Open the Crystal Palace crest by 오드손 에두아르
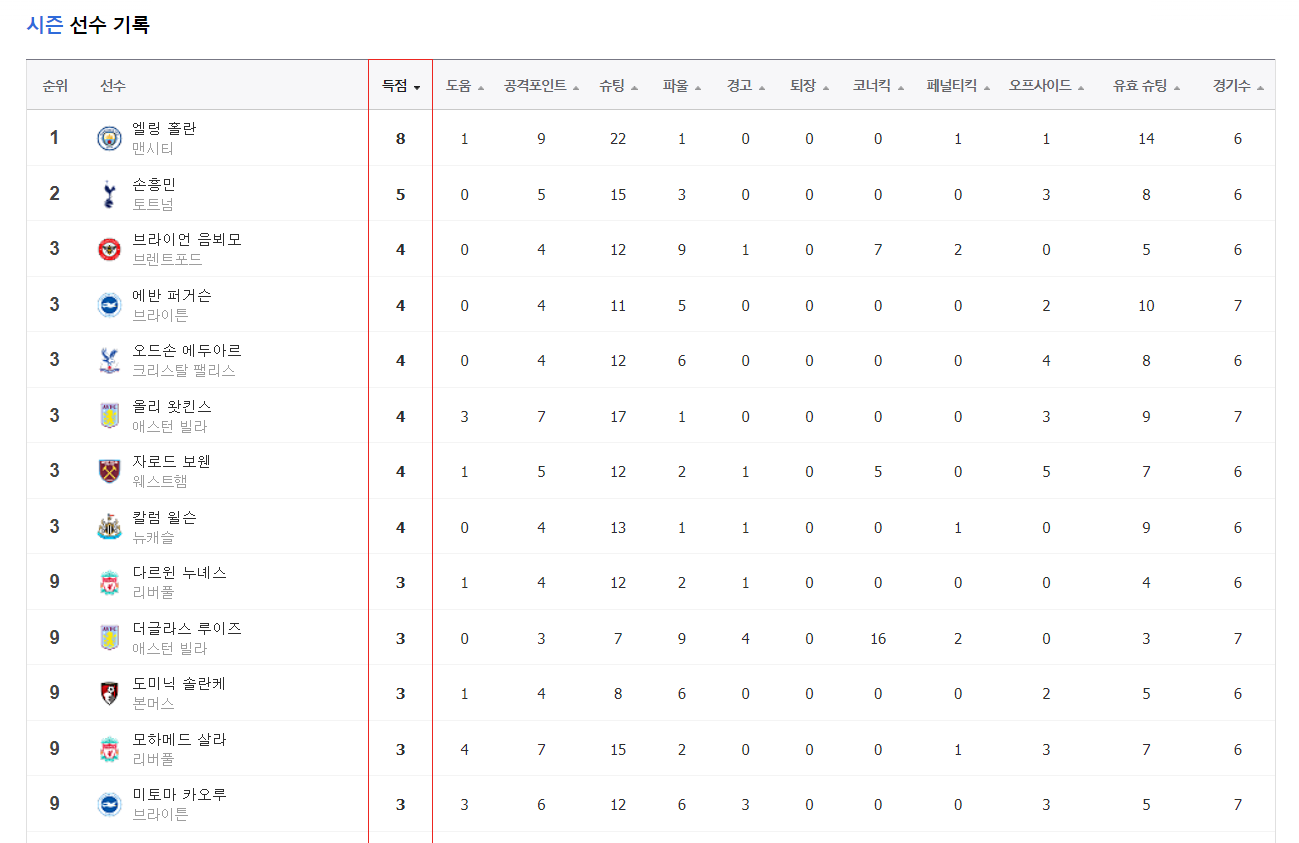 pos(109,360)
